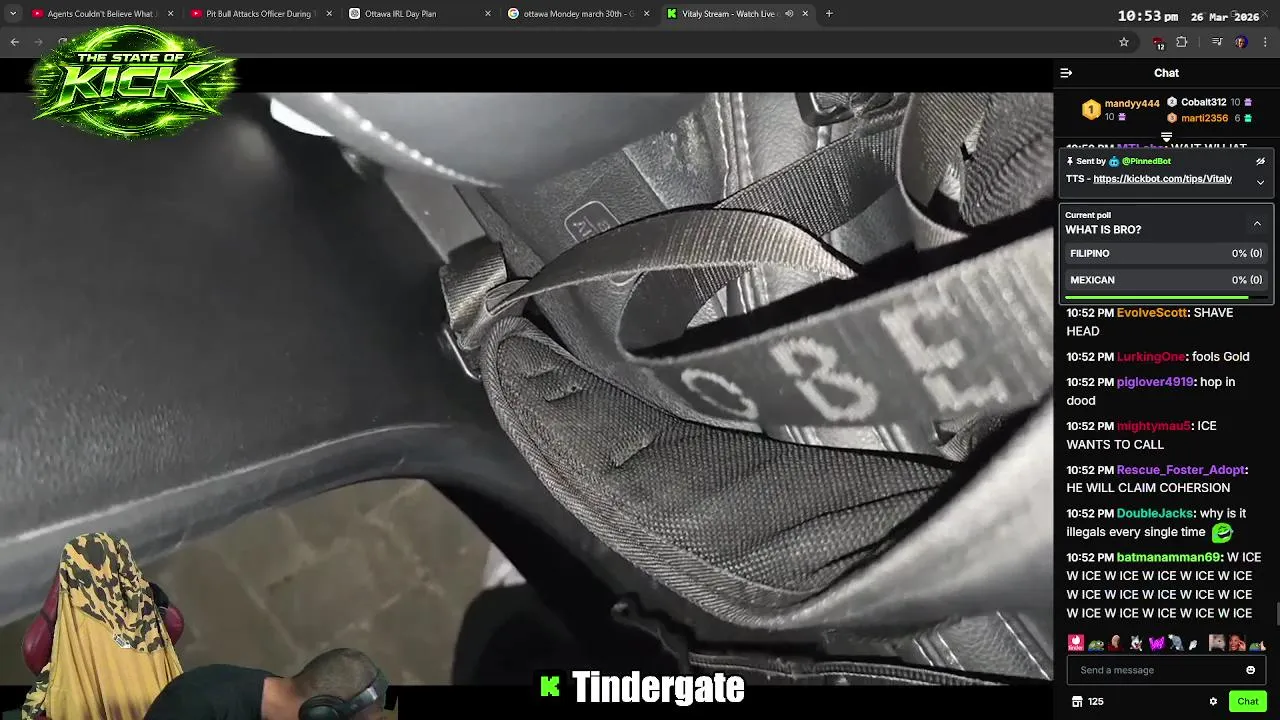Click the chat panel scrollbar
This screenshot has height=720, width=1280.
[x=1277, y=615]
